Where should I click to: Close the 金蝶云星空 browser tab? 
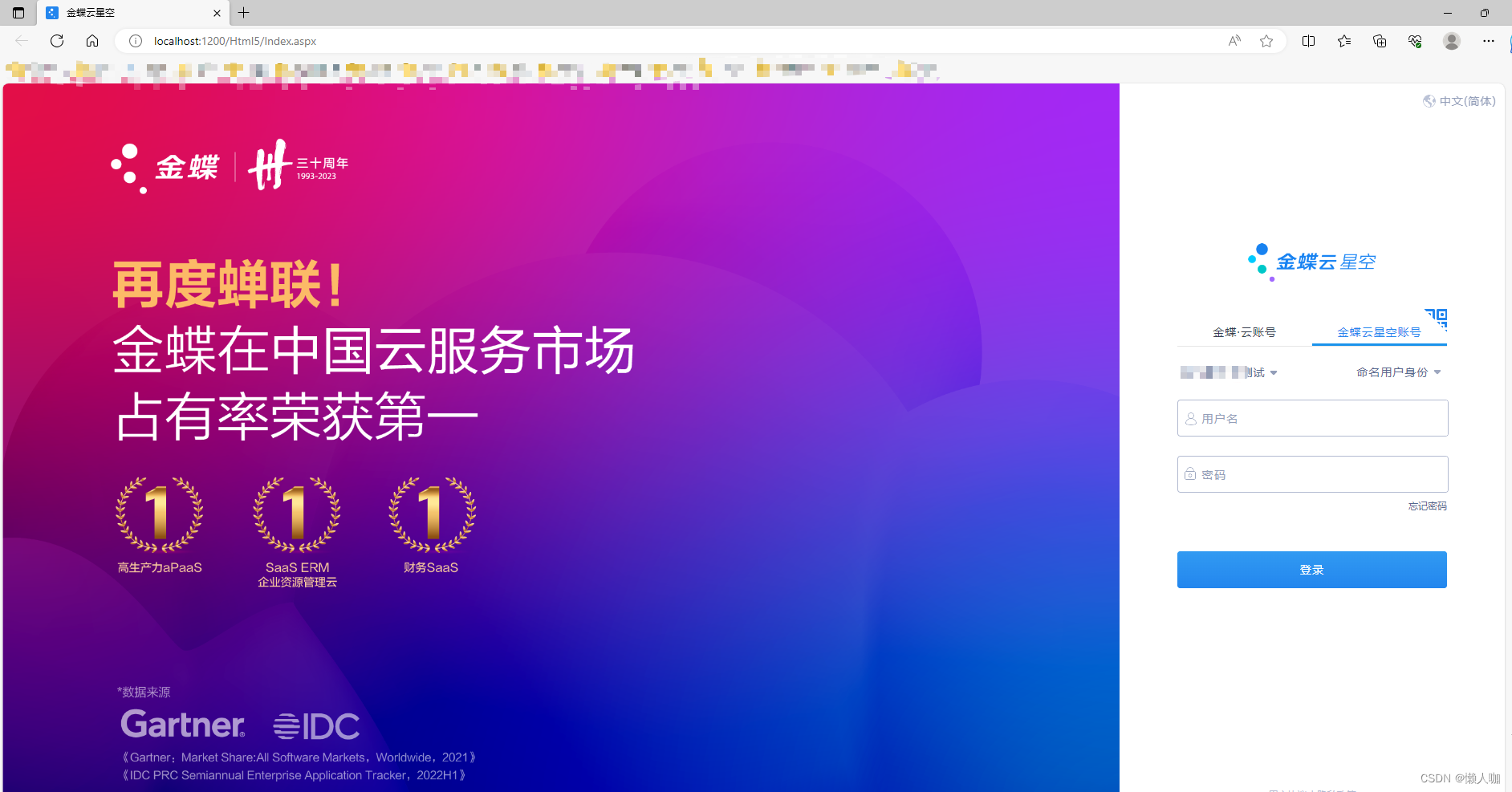click(217, 13)
